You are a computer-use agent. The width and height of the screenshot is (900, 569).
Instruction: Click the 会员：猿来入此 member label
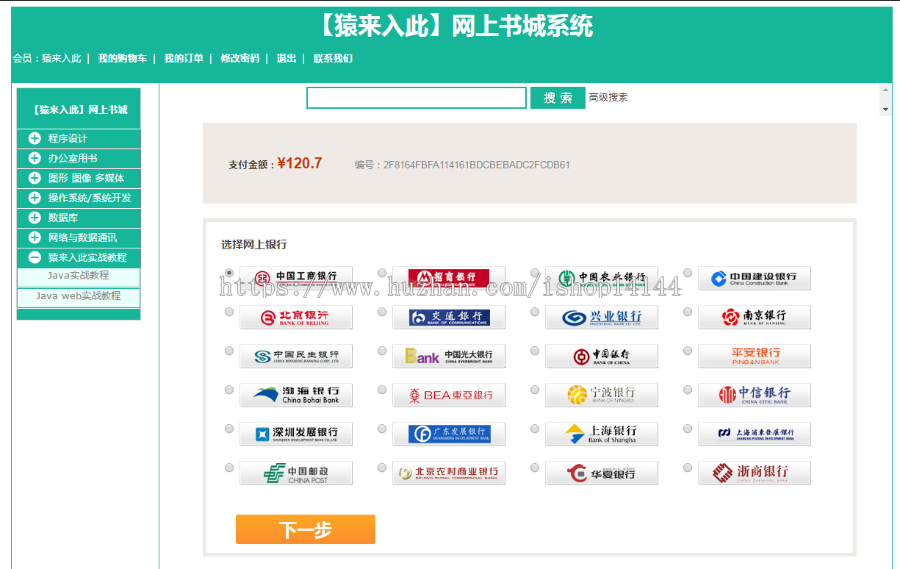coord(47,59)
